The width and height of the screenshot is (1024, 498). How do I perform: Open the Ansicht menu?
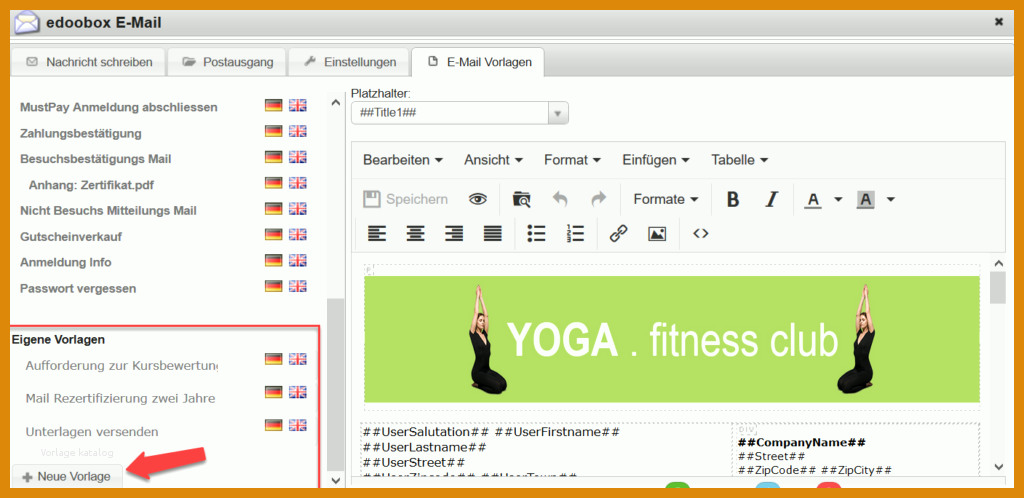(x=493, y=160)
